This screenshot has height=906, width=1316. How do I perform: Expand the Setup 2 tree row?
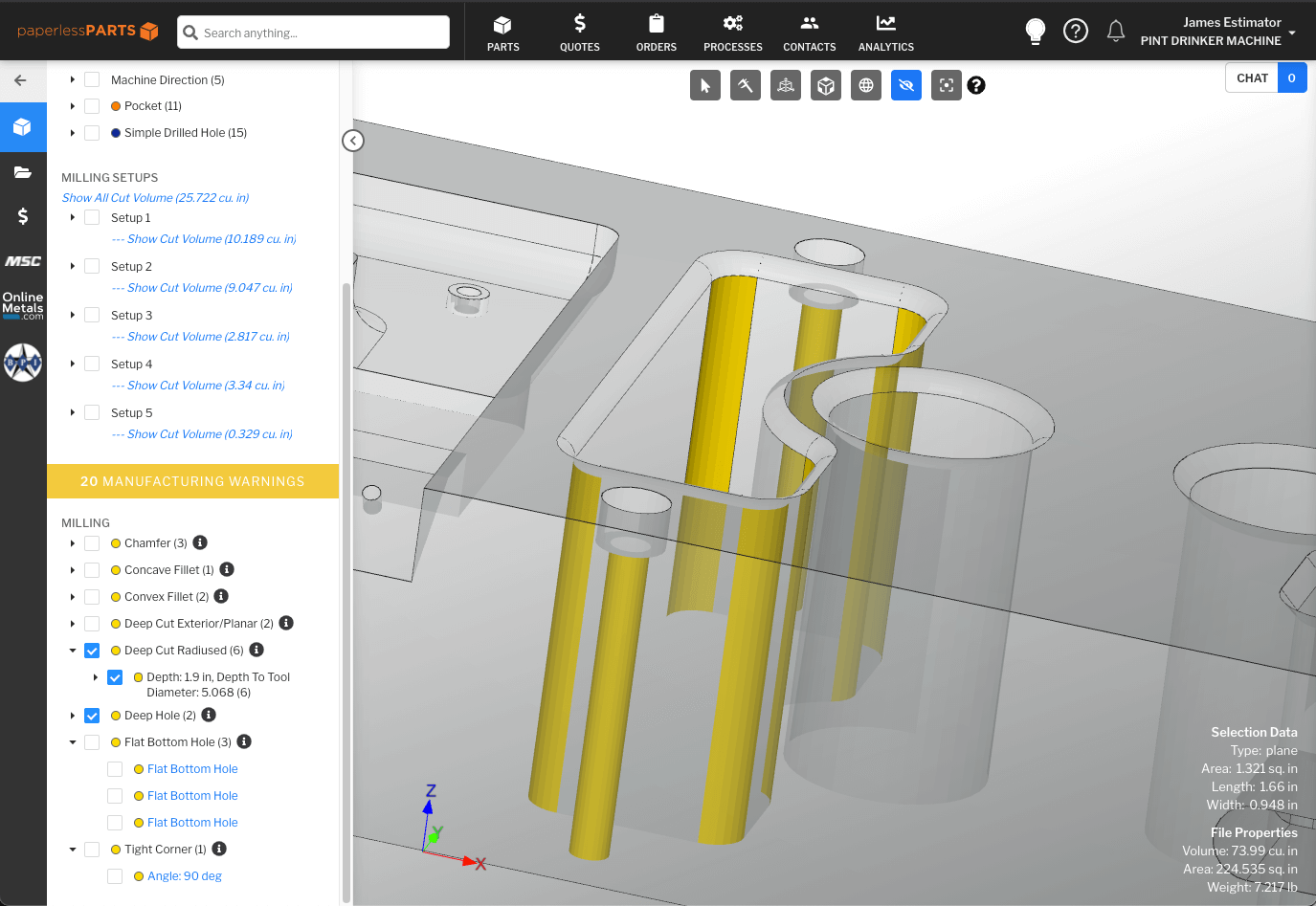click(x=73, y=266)
